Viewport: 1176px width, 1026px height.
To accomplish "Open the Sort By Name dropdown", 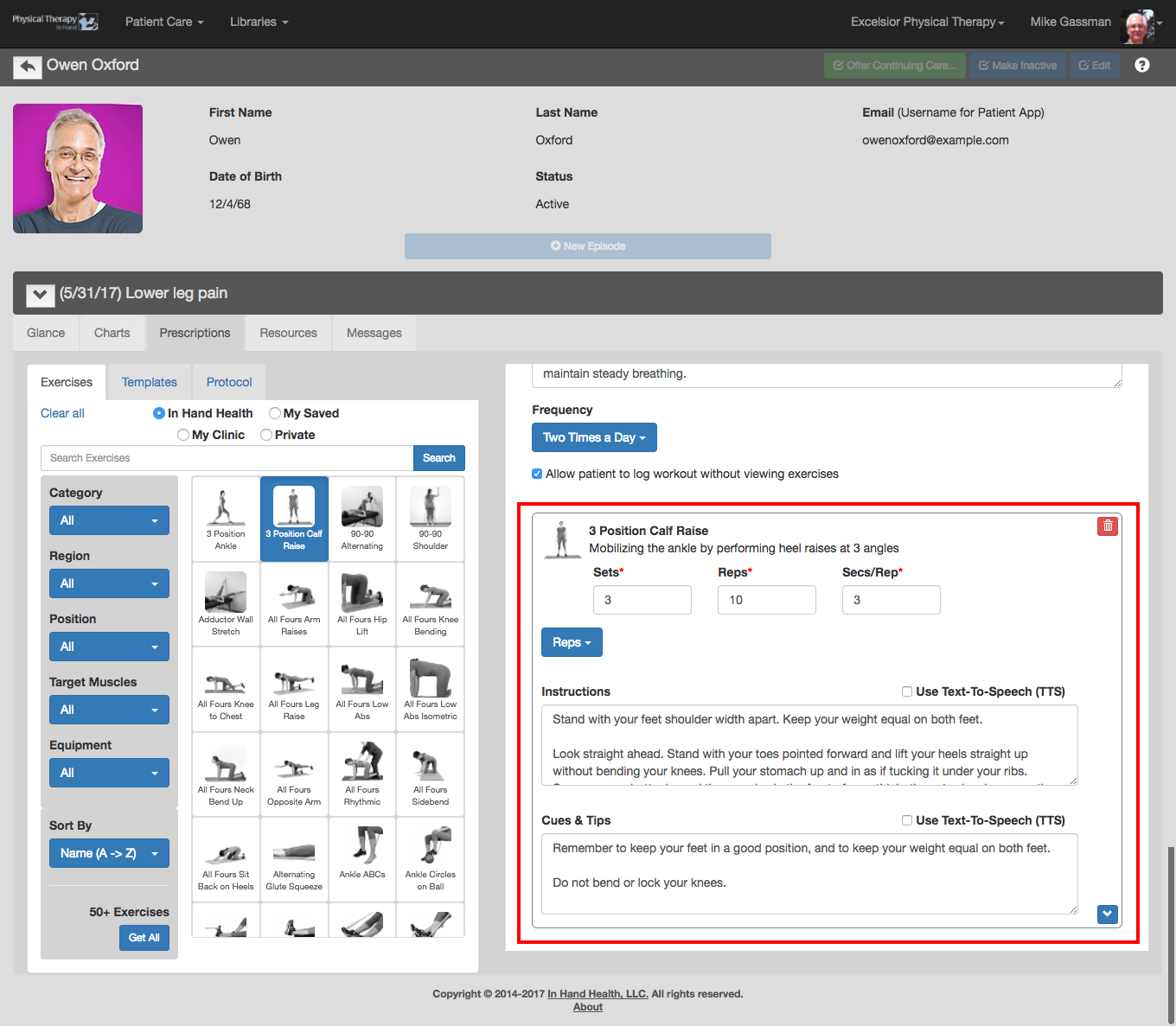I will pos(109,853).
